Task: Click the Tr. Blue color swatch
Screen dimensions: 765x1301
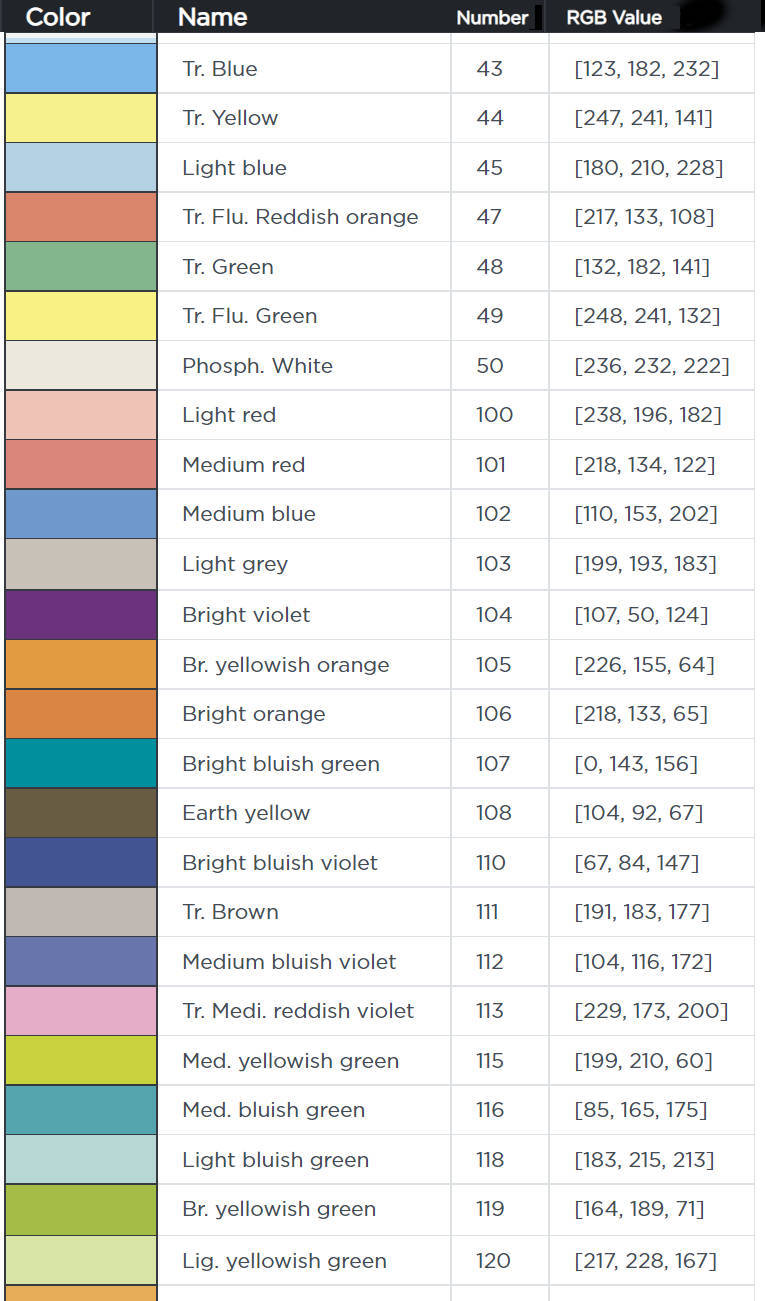Action: point(81,68)
